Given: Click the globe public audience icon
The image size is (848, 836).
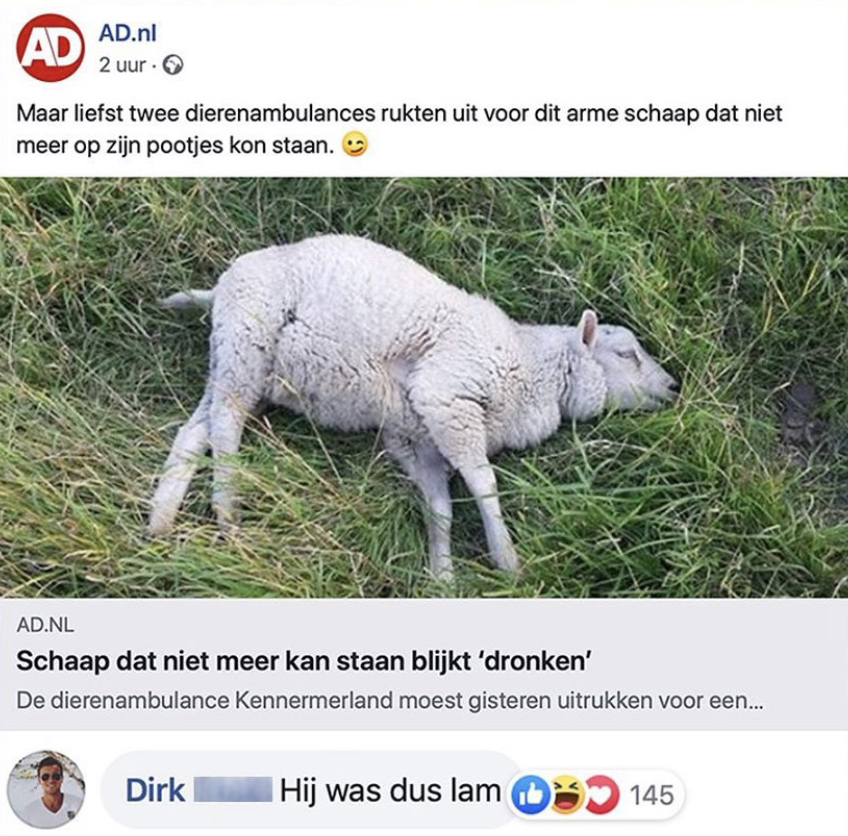Looking at the screenshot, I should 173,65.
